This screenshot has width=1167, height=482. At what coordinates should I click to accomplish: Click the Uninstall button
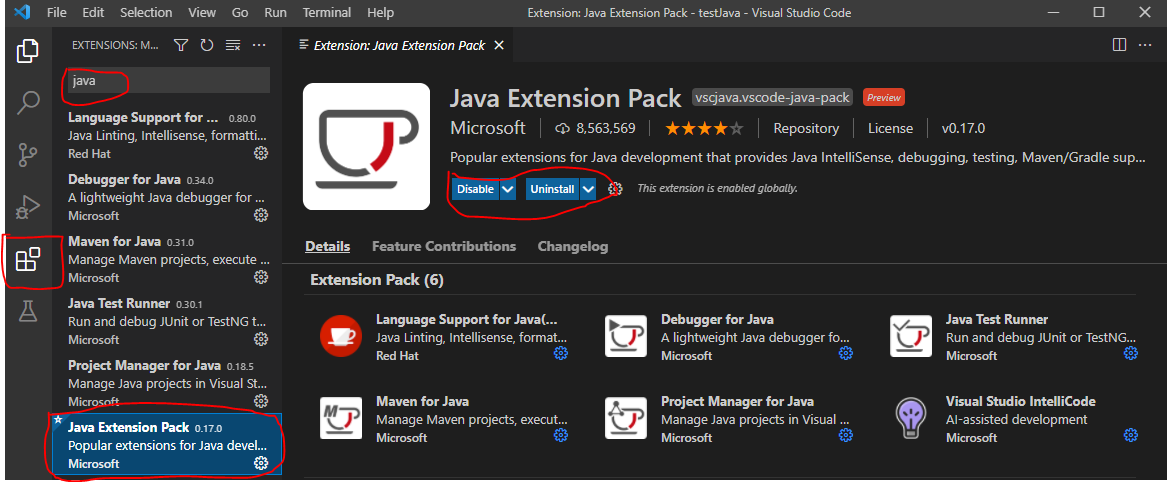(x=552, y=189)
